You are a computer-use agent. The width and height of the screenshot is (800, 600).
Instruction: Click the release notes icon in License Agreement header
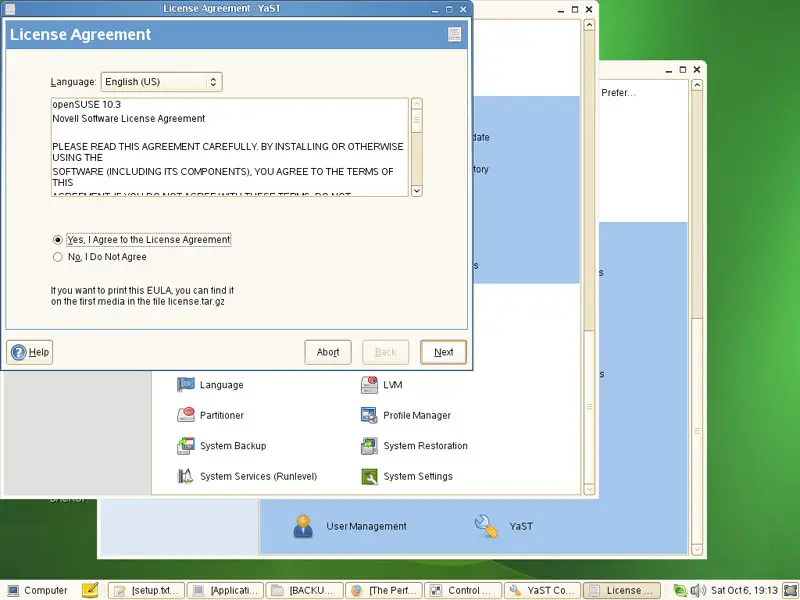pyautogui.click(x=454, y=34)
